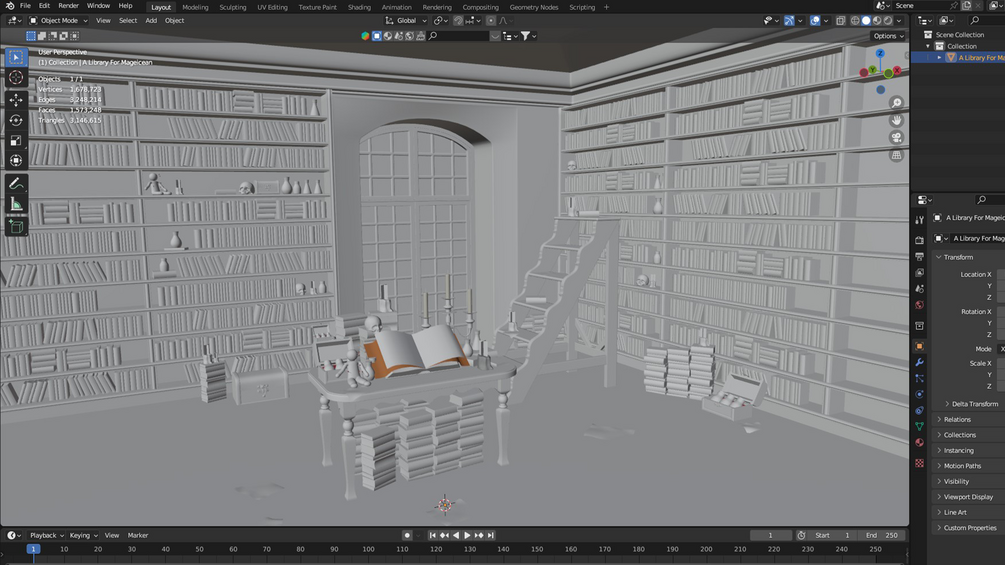Switch perspective/orthographic grid icon
The width and height of the screenshot is (1005, 565).
pos(896,155)
